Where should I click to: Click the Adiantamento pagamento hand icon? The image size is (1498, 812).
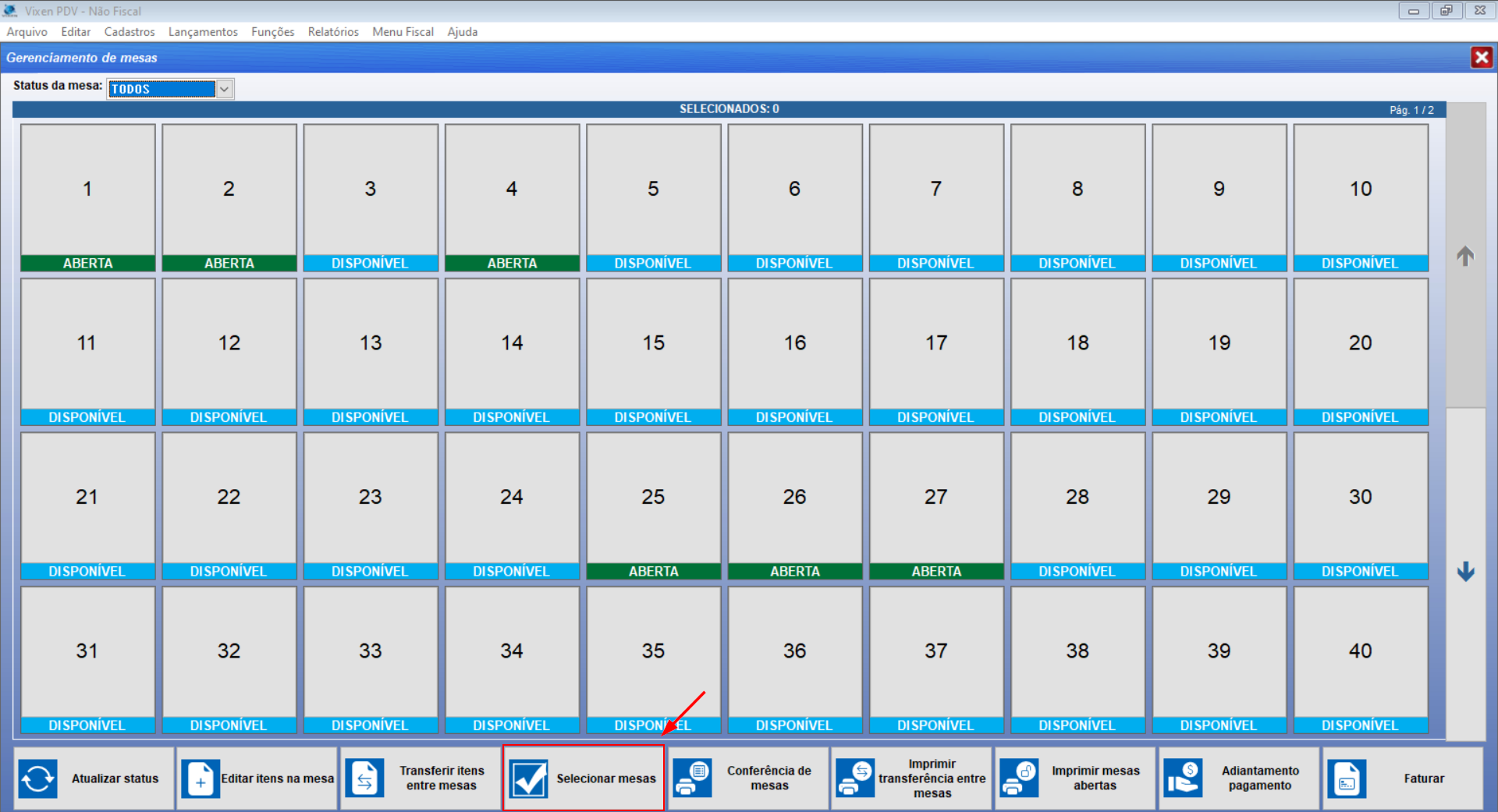pyautogui.click(x=1183, y=778)
